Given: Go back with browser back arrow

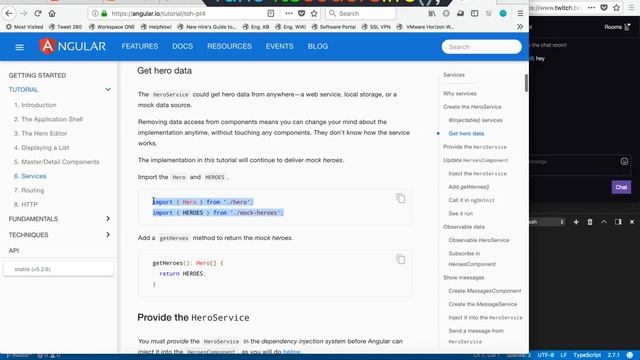Looking at the screenshot, I should click(x=9, y=13).
